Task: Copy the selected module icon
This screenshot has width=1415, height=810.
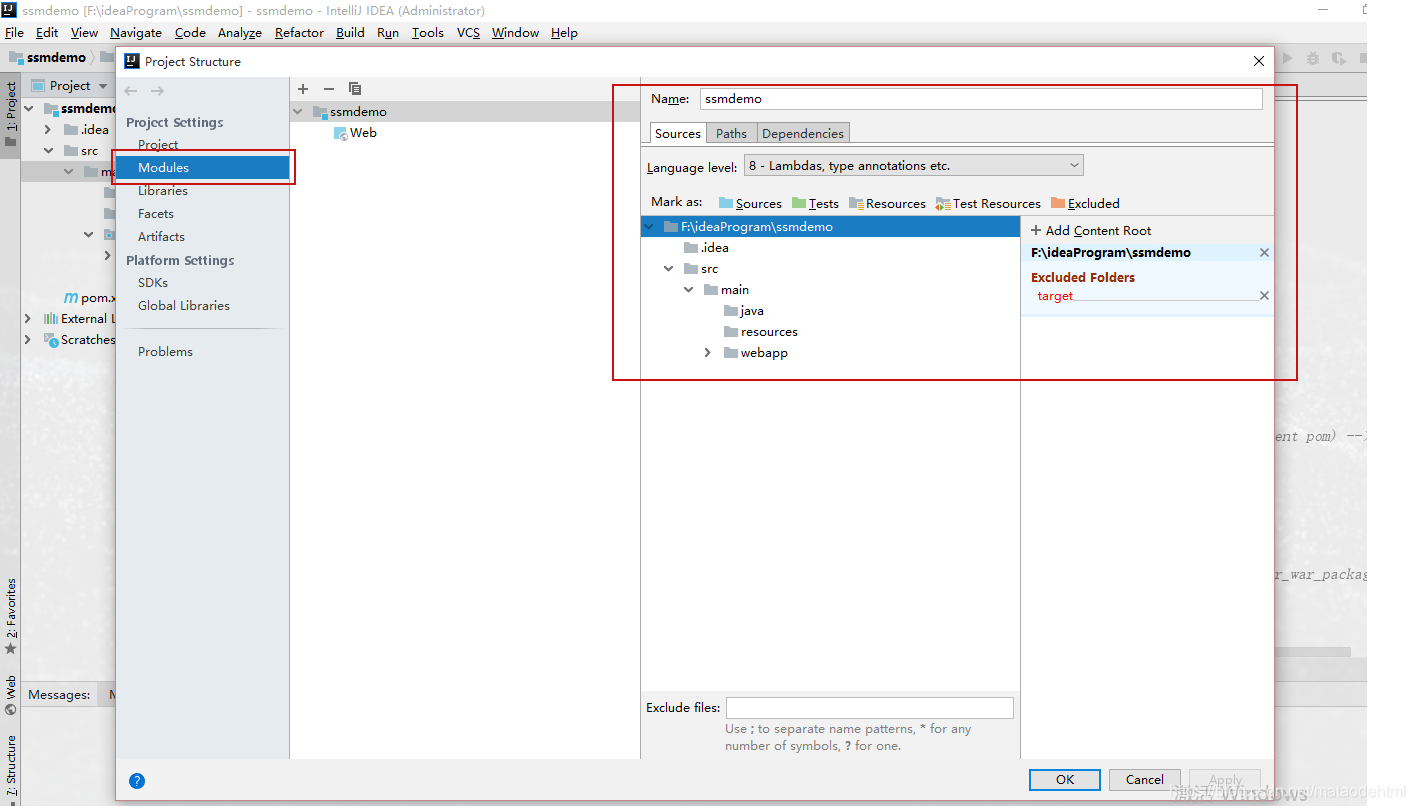Action: (x=355, y=89)
